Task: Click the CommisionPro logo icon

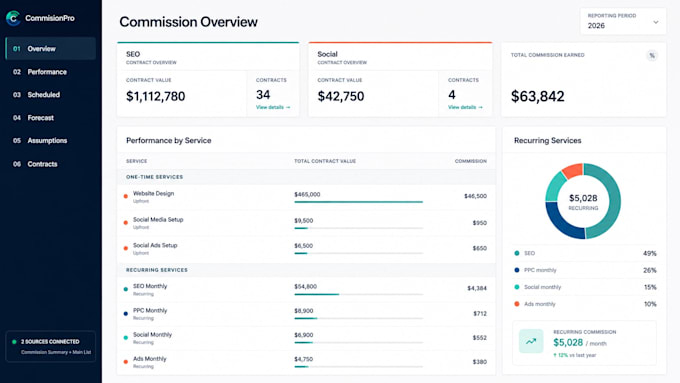Action: 13,18
